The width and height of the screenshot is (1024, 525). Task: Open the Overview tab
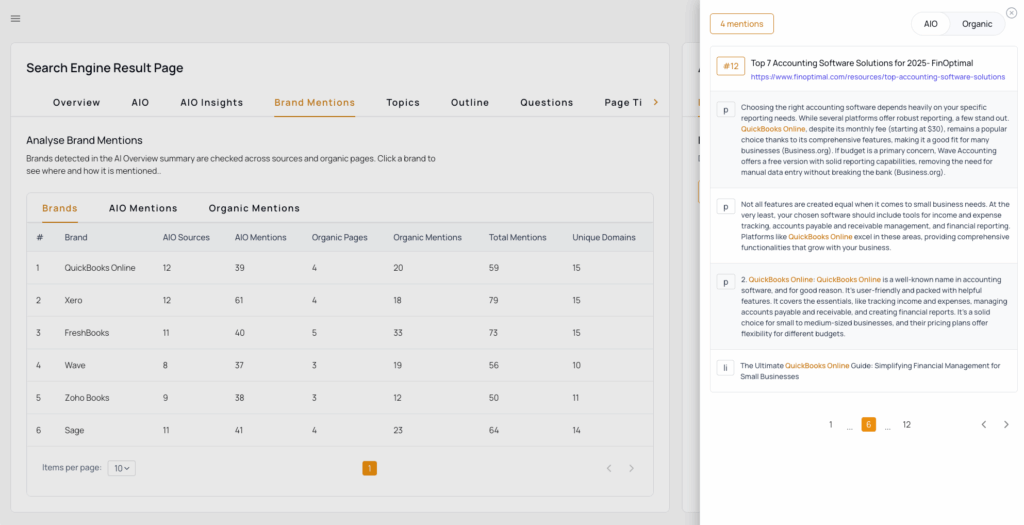[76, 103]
